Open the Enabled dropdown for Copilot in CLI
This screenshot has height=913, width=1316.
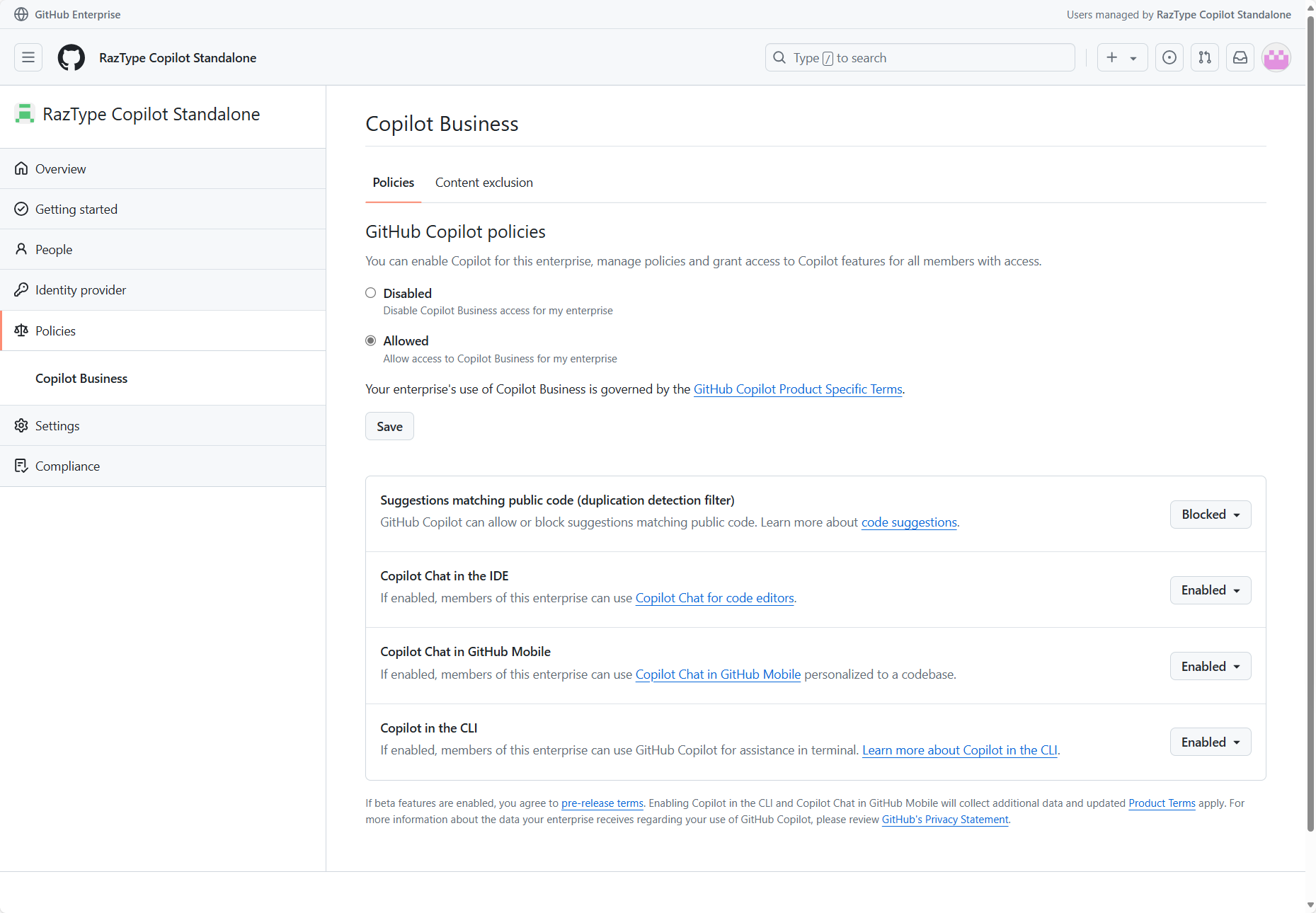(1210, 741)
